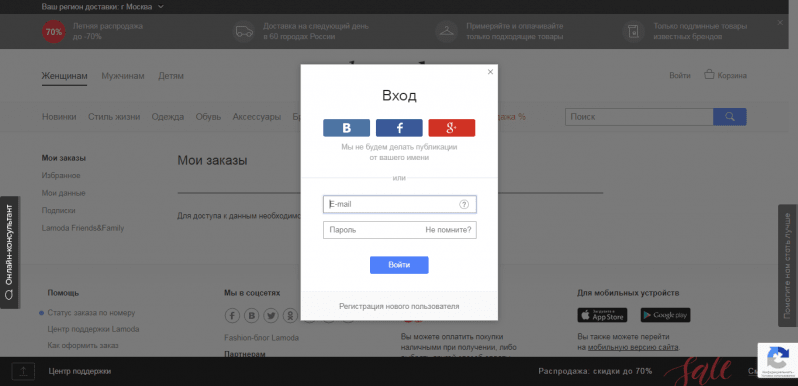Open Мои данные in the sidebar
Image resolution: width=798 pixels, height=386 pixels.
(64, 193)
